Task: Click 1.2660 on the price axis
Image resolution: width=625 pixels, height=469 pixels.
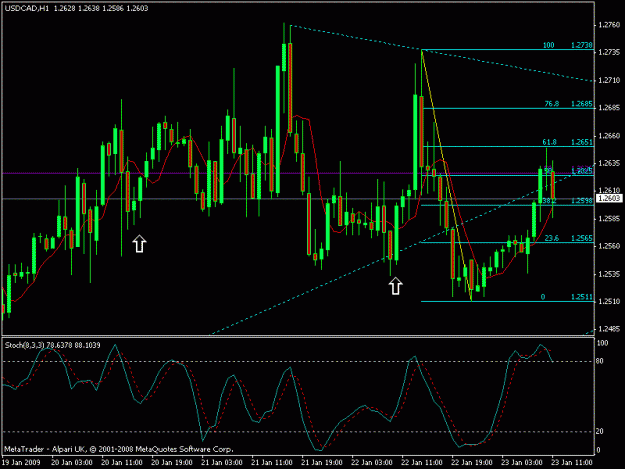Action: point(609,135)
